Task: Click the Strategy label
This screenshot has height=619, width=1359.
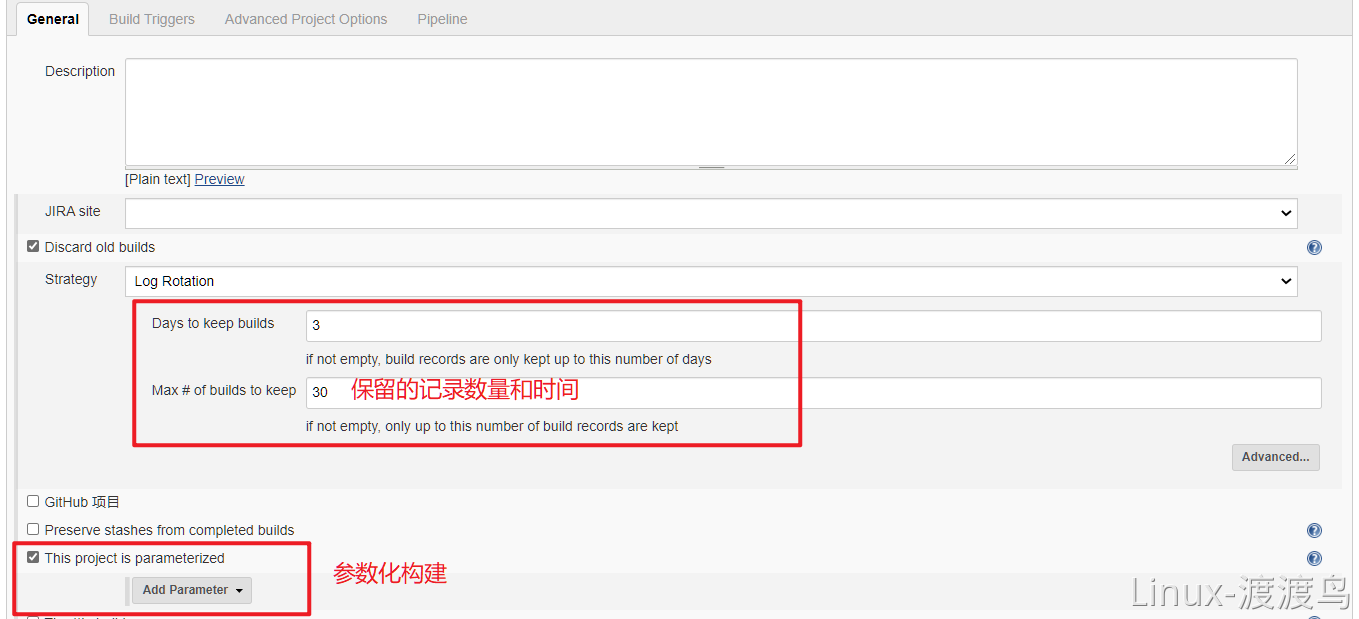Action: point(71,279)
